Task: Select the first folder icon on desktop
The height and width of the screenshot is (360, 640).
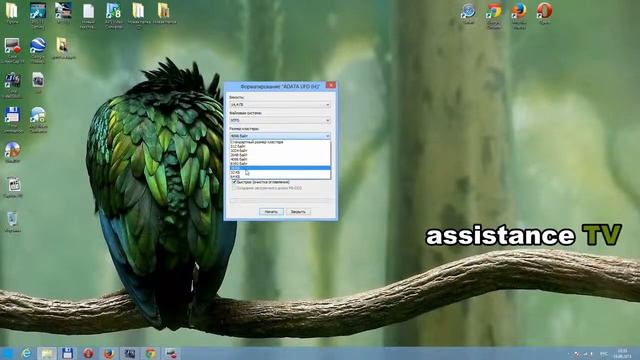Action: [x=12, y=12]
